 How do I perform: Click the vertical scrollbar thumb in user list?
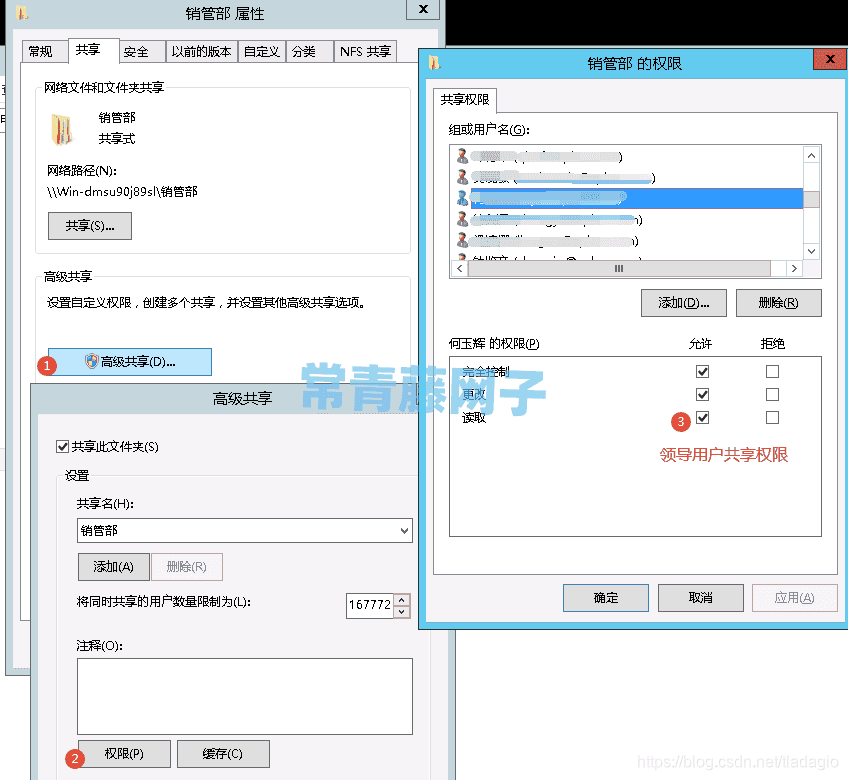tap(811, 200)
